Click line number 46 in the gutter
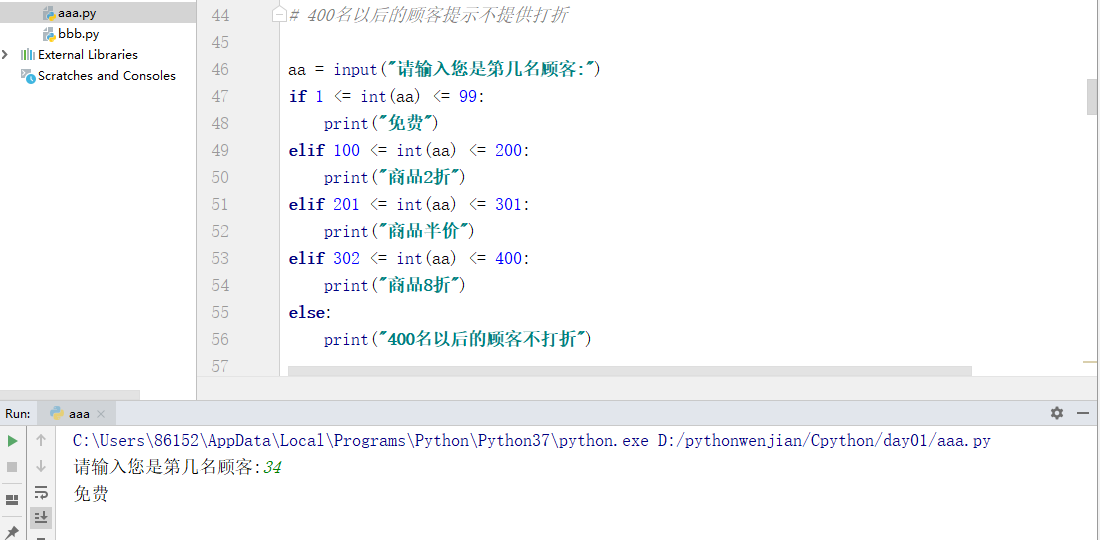 [220, 69]
